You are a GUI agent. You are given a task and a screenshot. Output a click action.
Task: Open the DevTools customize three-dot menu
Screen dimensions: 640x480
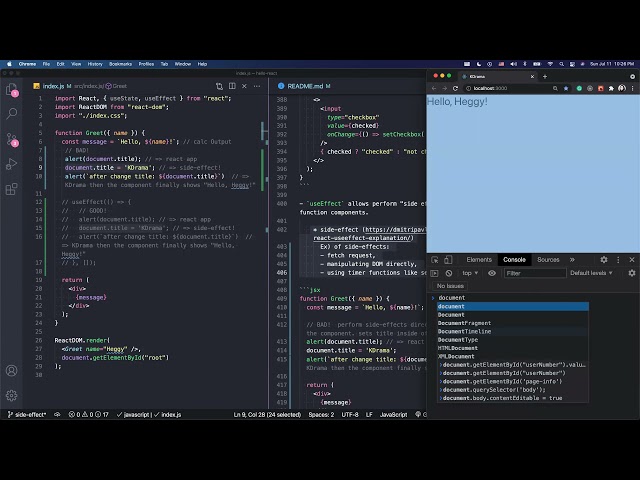[x=618, y=260]
